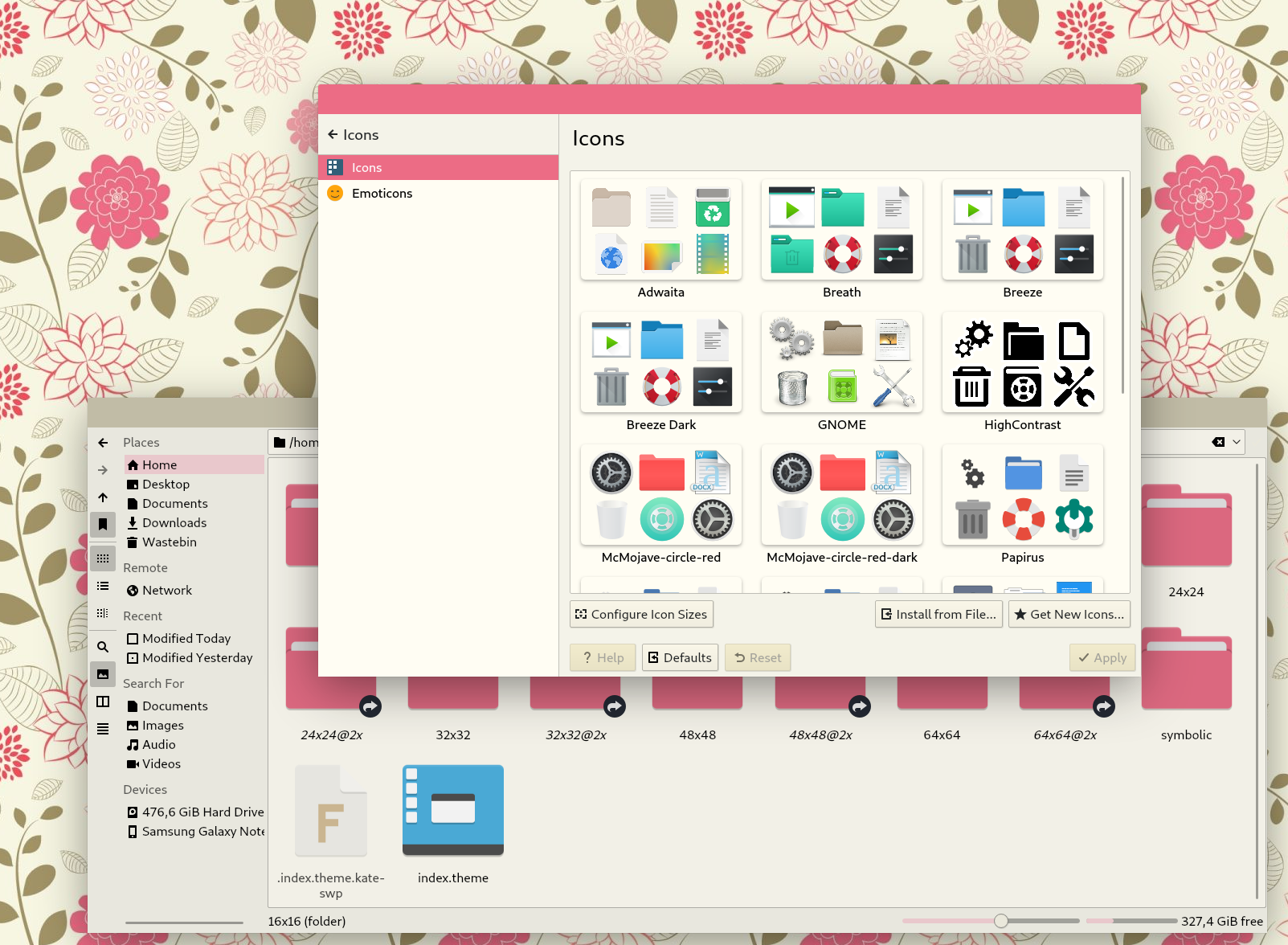Click the free disk space bar
The image size is (1288, 945).
[1132, 921]
